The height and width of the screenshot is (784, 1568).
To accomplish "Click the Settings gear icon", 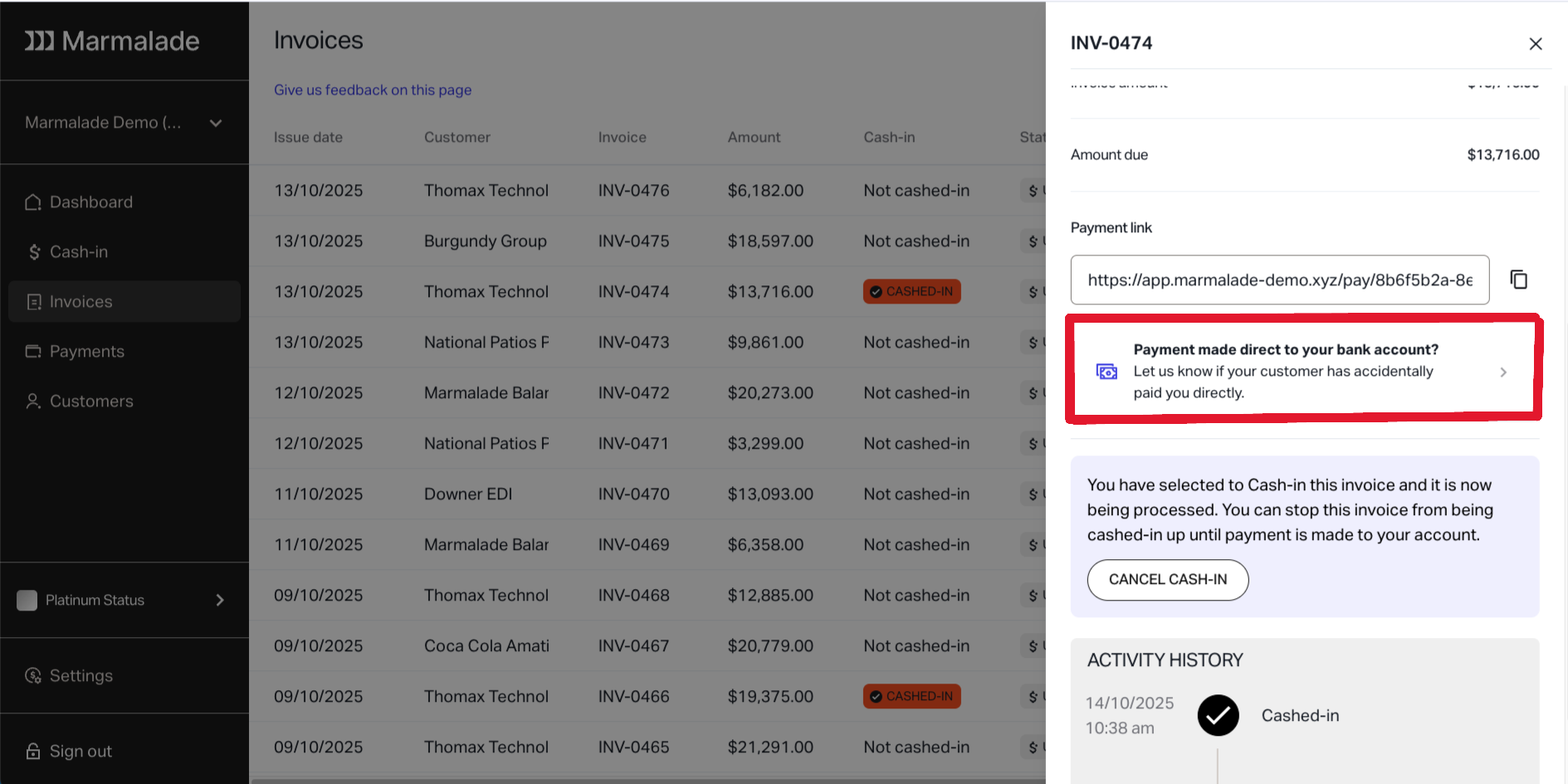I will 33,676.
